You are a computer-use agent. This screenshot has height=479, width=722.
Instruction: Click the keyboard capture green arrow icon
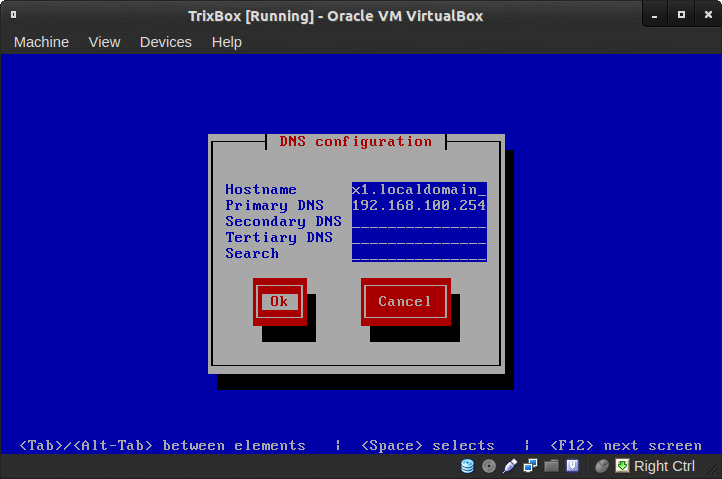(622, 466)
